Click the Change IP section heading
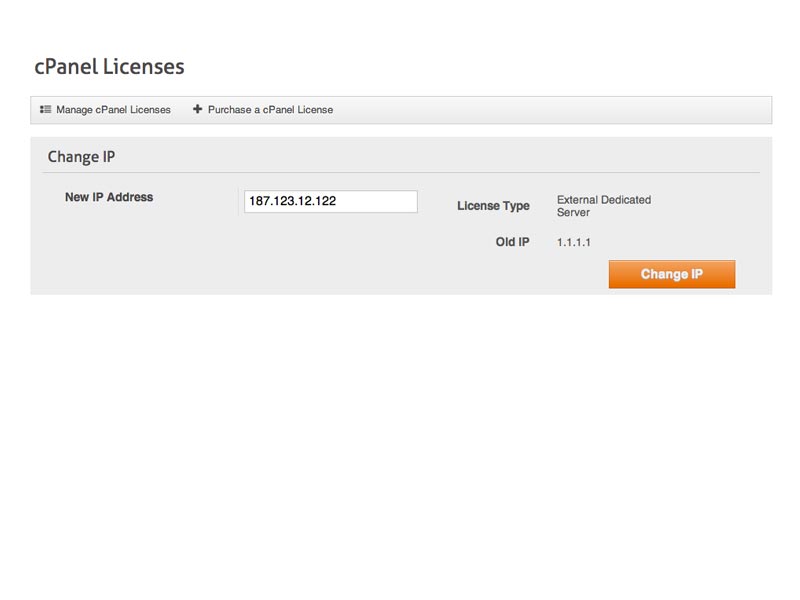The image size is (800, 600). click(x=81, y=157)
